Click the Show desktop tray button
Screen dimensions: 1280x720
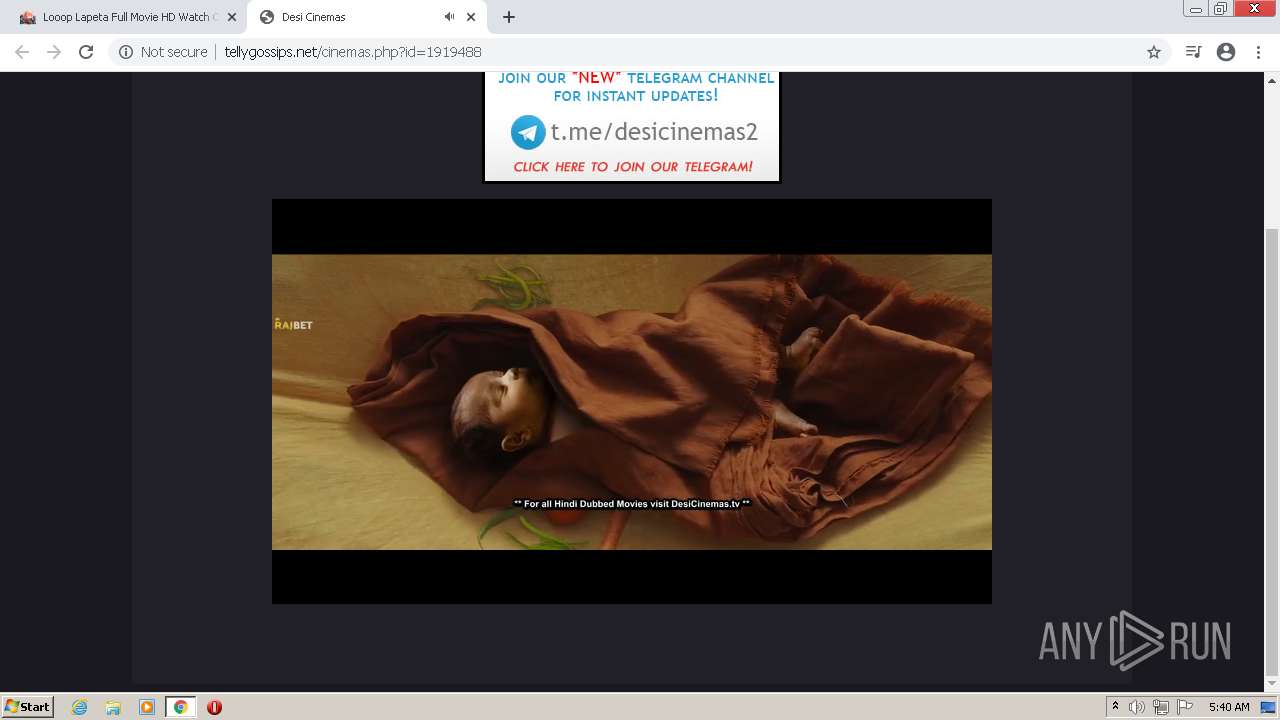[x=1269, y=707]
